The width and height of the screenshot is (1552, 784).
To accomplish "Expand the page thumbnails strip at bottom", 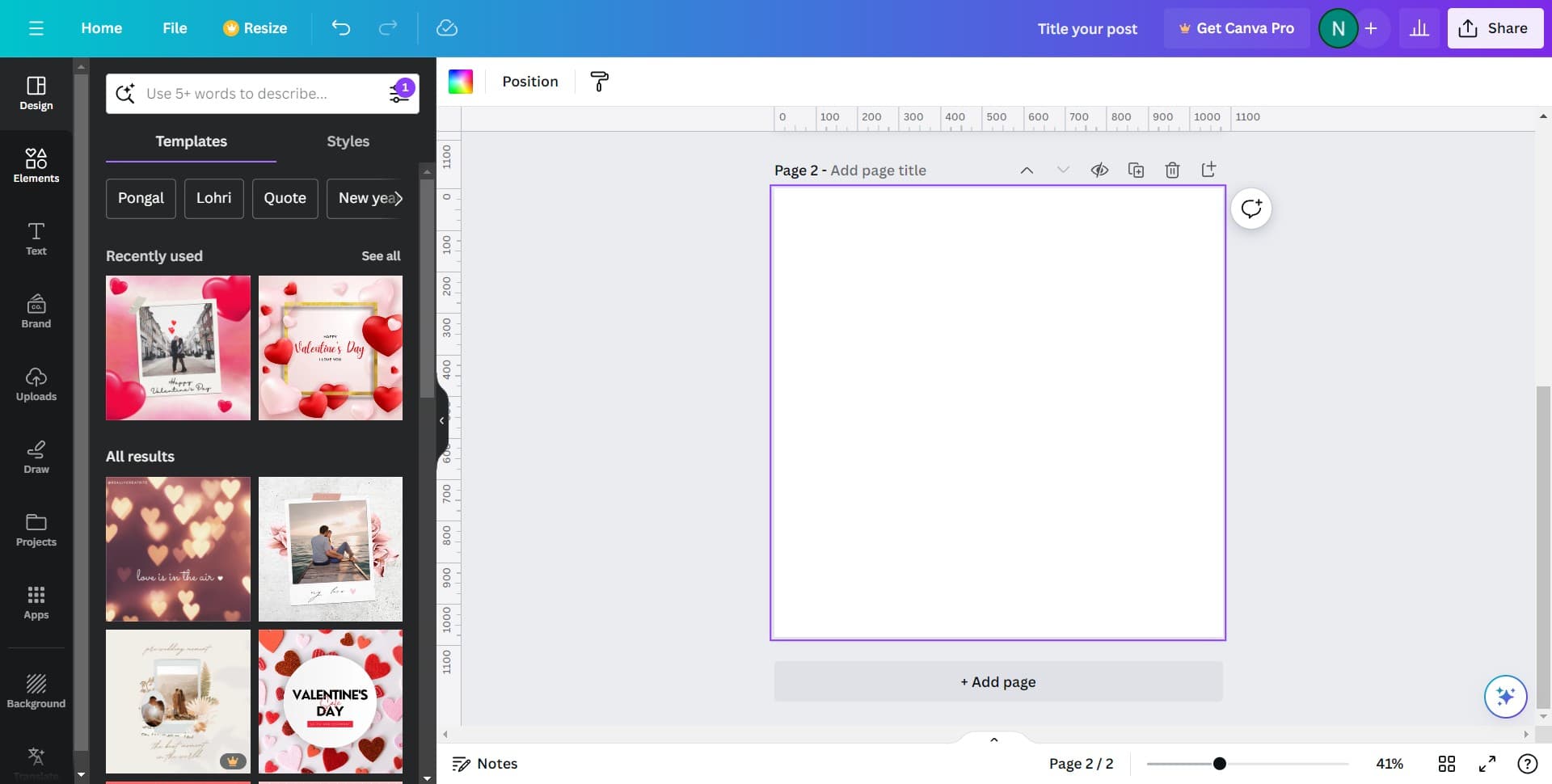I will (x=994, y=740).
